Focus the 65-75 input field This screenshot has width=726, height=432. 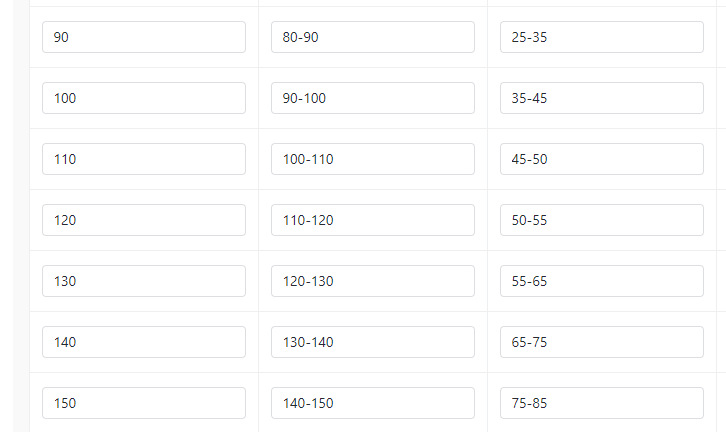pyautogui.click(x=601, y=342)
